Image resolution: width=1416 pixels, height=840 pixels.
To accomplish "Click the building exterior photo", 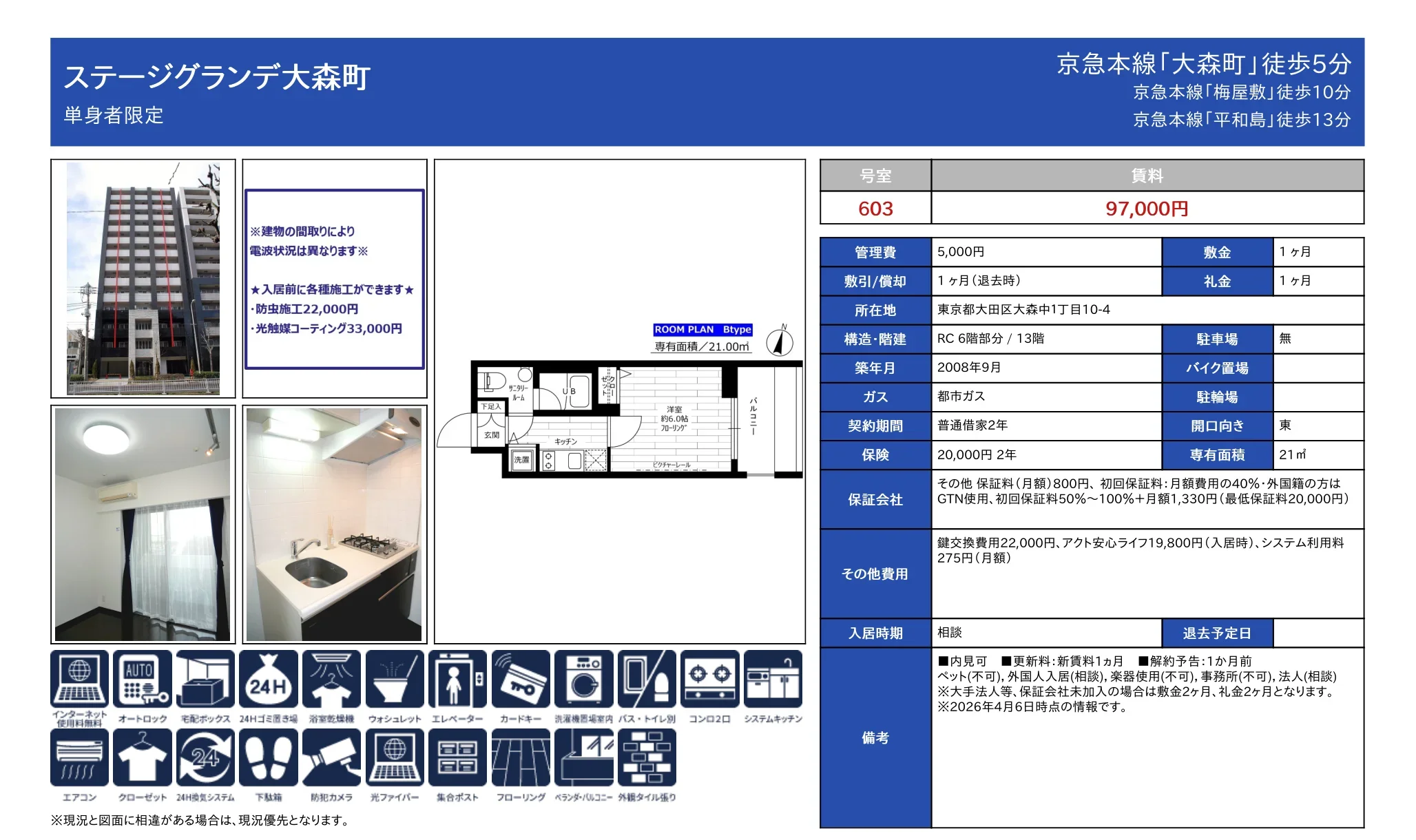I will click(143, 279).
